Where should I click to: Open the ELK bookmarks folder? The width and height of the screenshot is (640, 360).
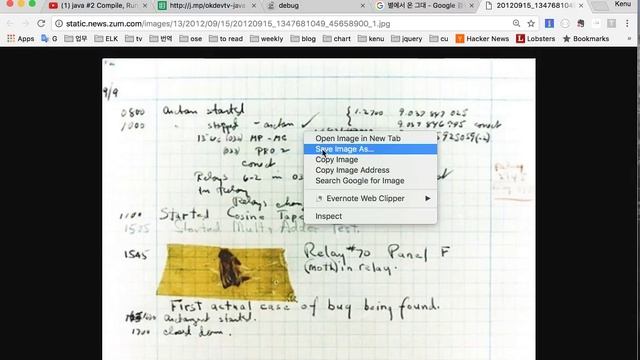[106, 39]
